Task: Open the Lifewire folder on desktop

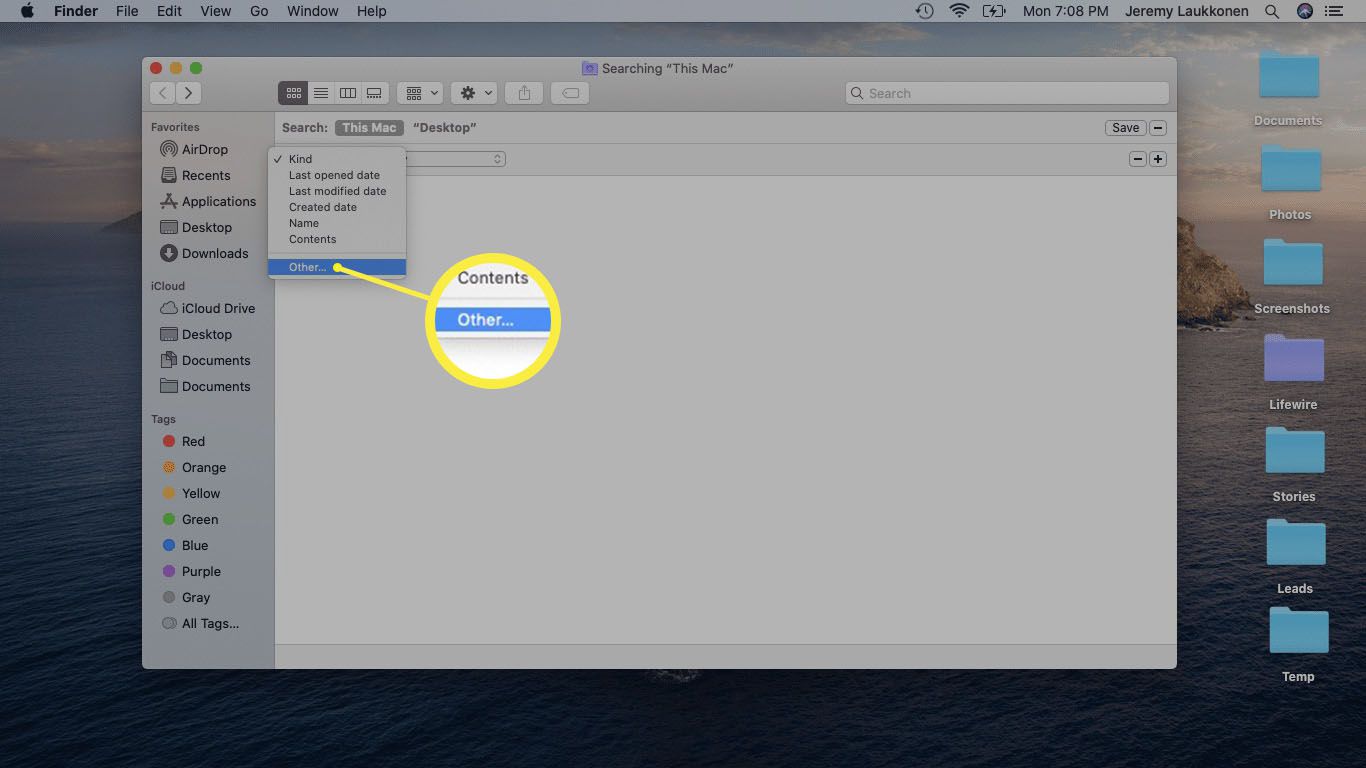Action: (x=1293, y=370)
